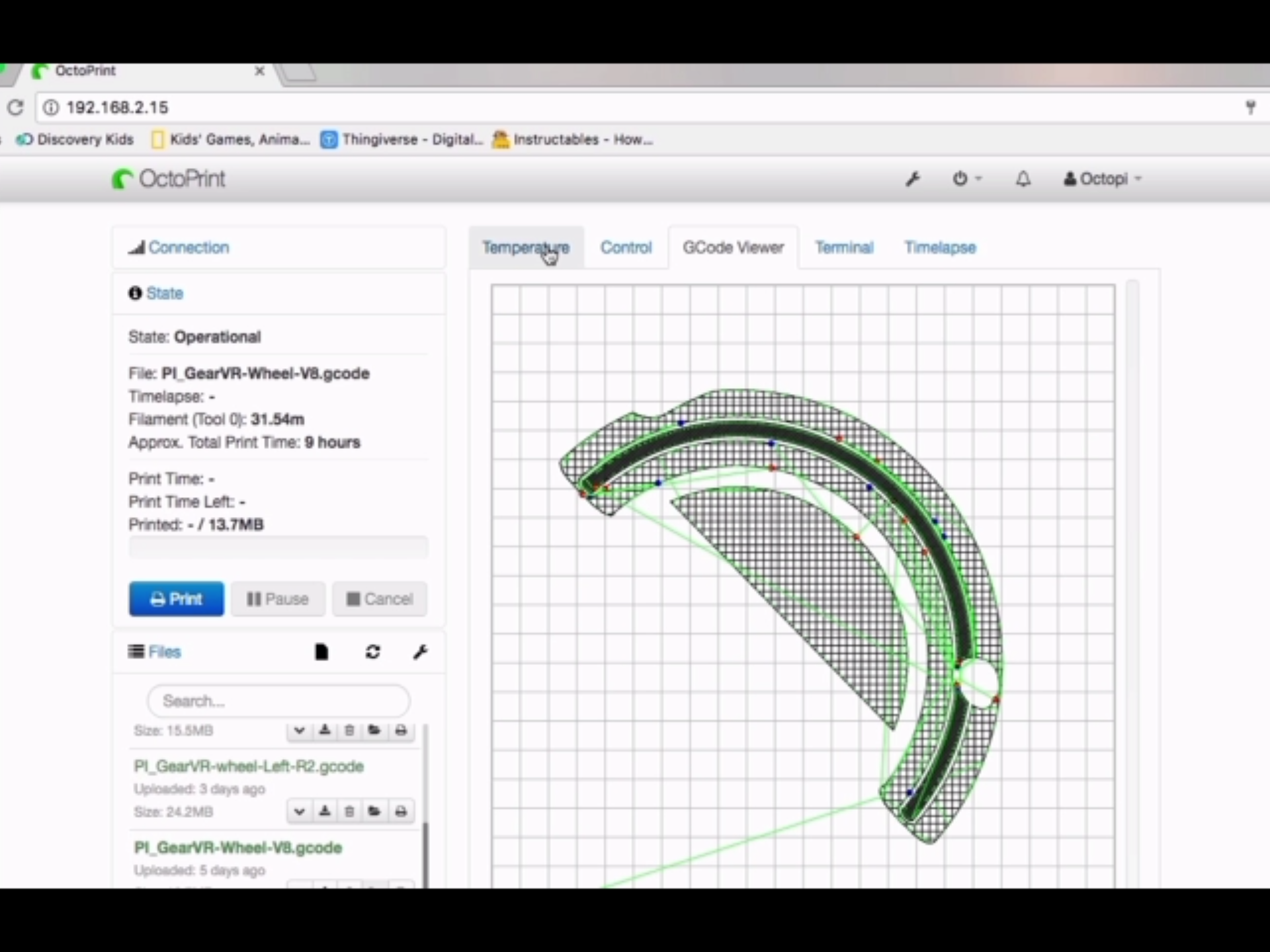The image size is (1270, 952).
Task: Open file list options wrench
Action: (420, 653)
